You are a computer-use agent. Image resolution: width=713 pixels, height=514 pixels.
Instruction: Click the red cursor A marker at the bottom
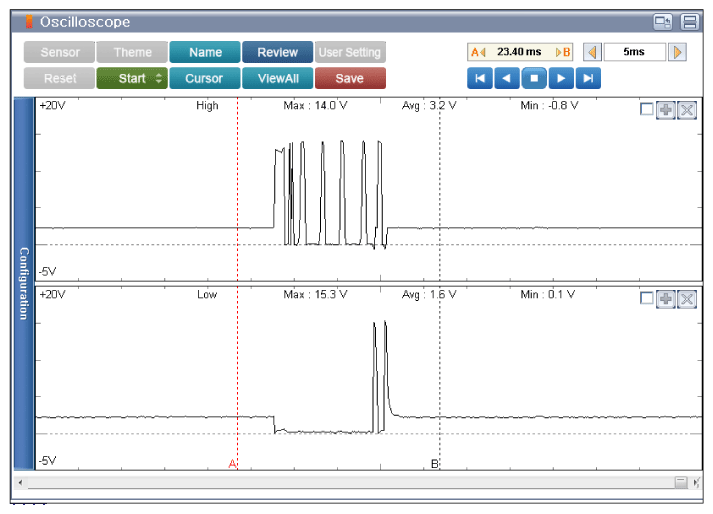tap(232, 464)
